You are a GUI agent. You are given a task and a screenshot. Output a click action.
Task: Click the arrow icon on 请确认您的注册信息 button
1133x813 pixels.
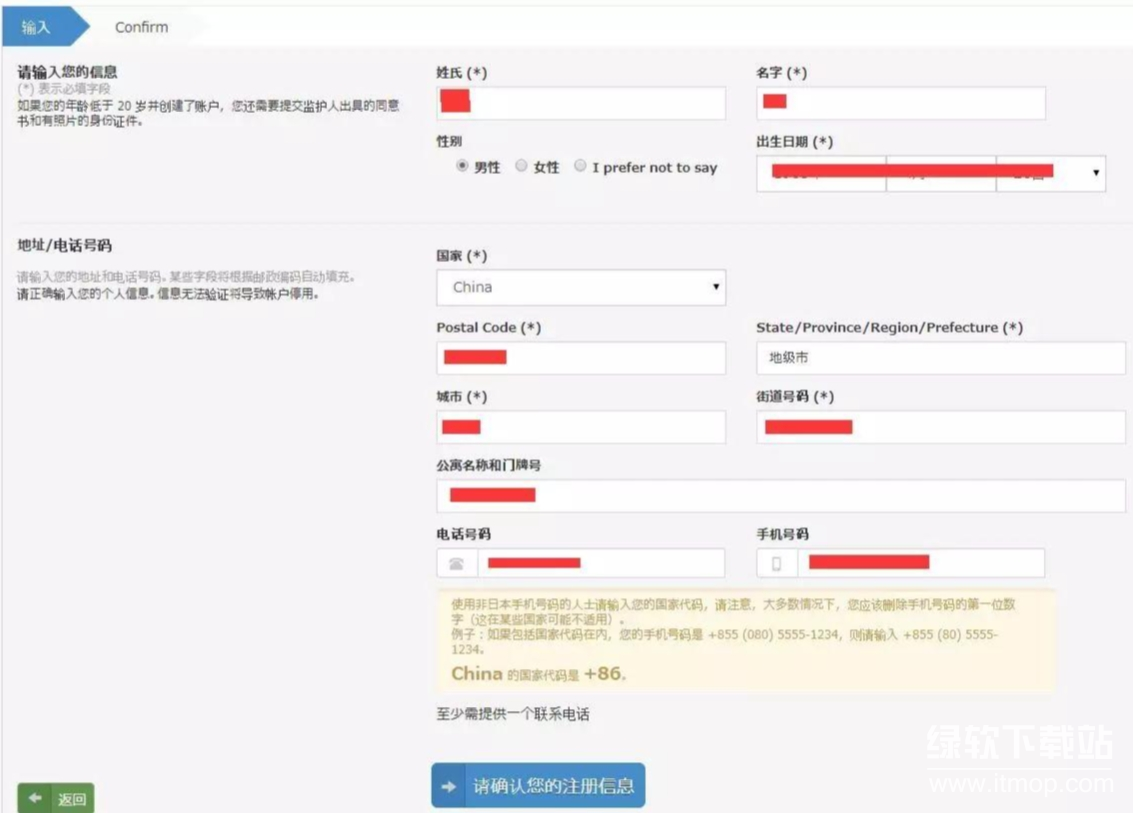(x=449, y=786)
